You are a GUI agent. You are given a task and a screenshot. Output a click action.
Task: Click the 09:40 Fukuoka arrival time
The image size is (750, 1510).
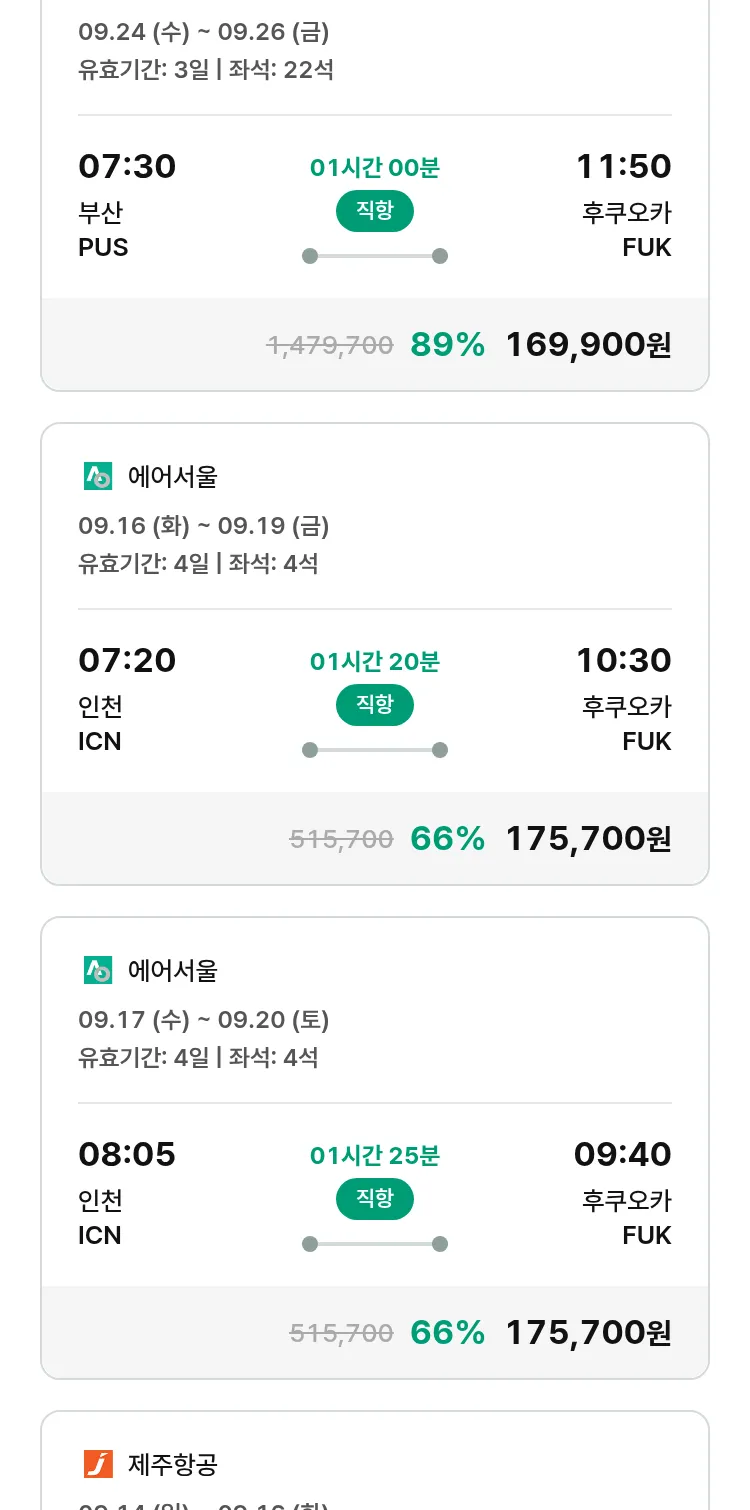pyautogui.click(x=622, y=1154)
